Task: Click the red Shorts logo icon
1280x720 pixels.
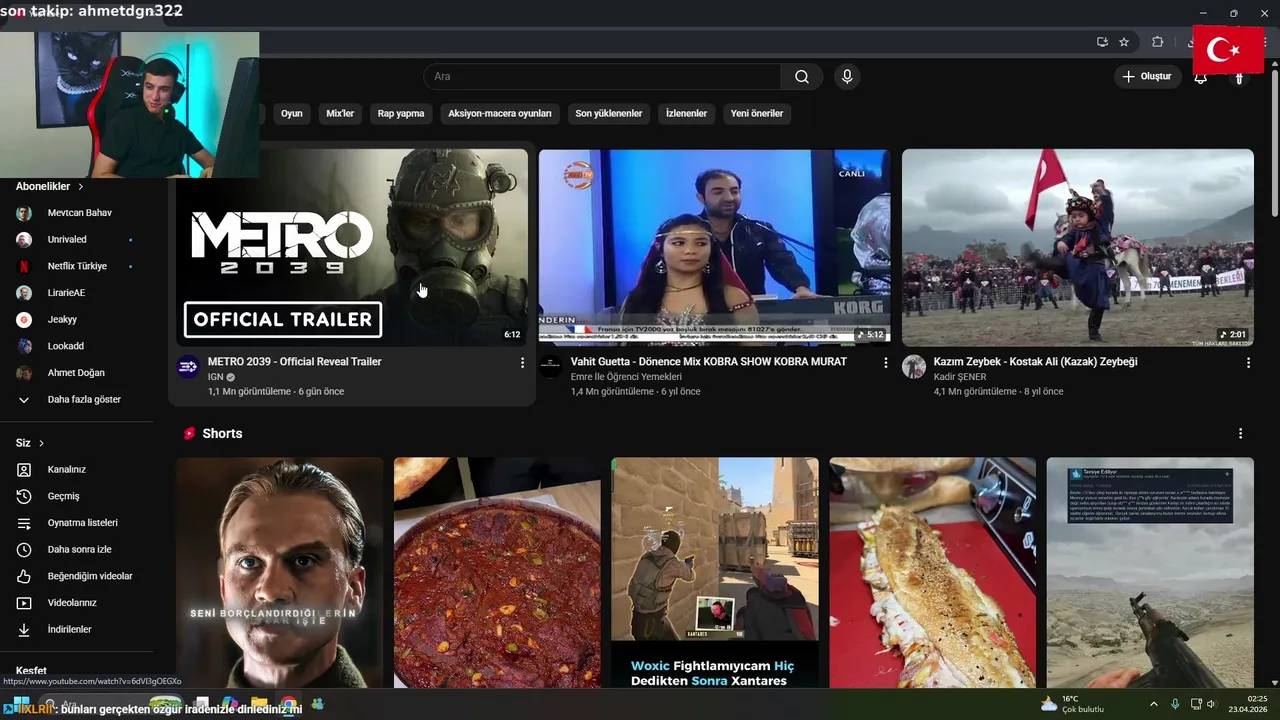Action: (x=189, y=434)
